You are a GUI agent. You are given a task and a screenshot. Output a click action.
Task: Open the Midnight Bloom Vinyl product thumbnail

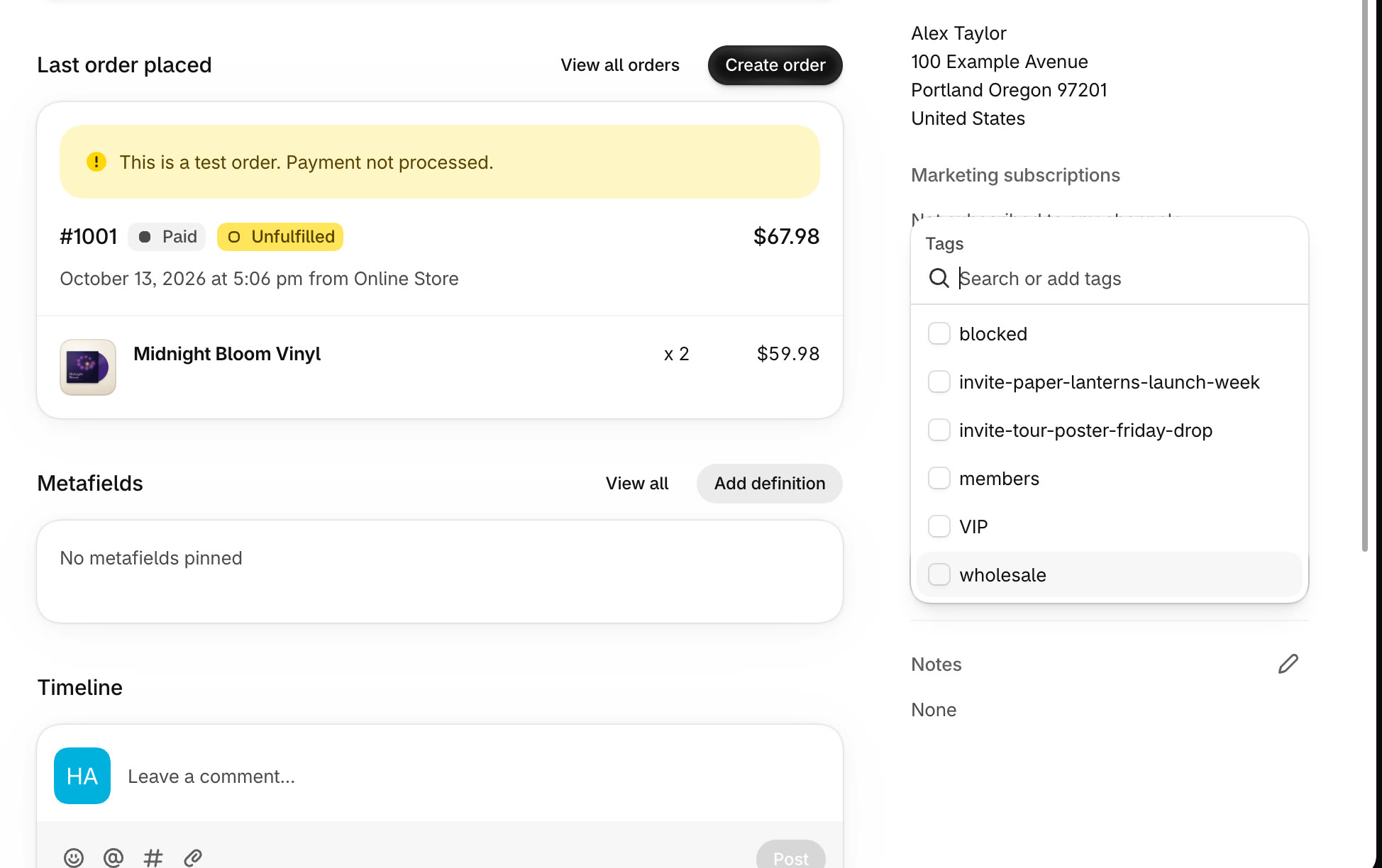pos(88,367)
